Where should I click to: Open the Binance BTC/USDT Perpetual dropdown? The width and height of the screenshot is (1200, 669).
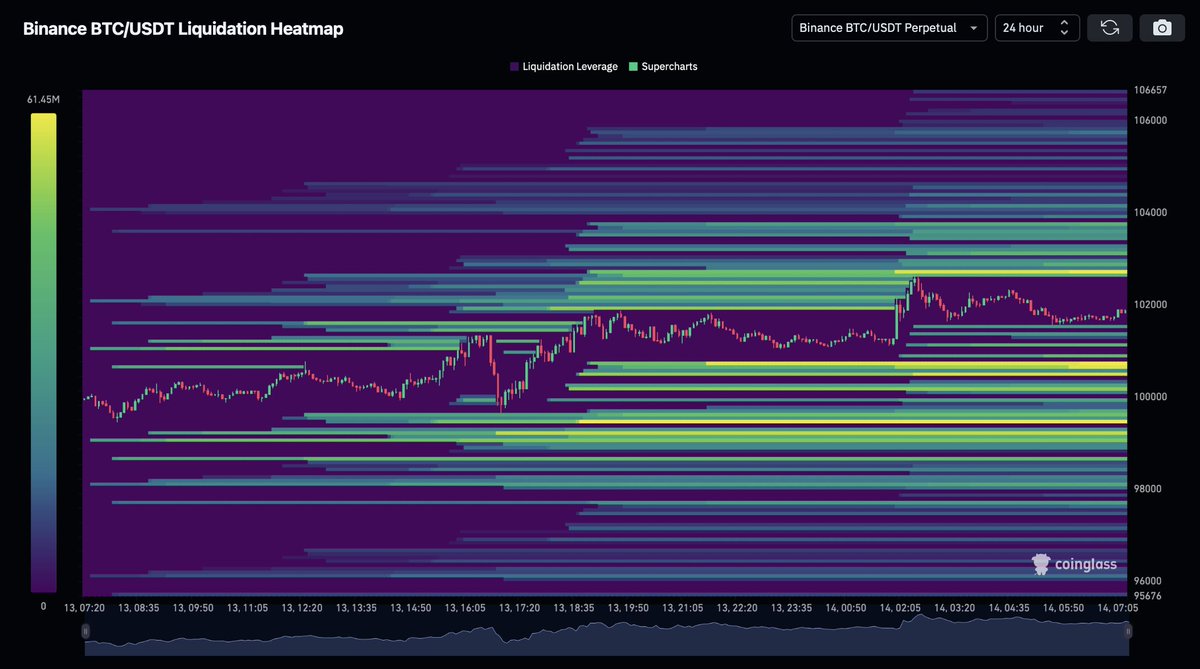(889, 28)
